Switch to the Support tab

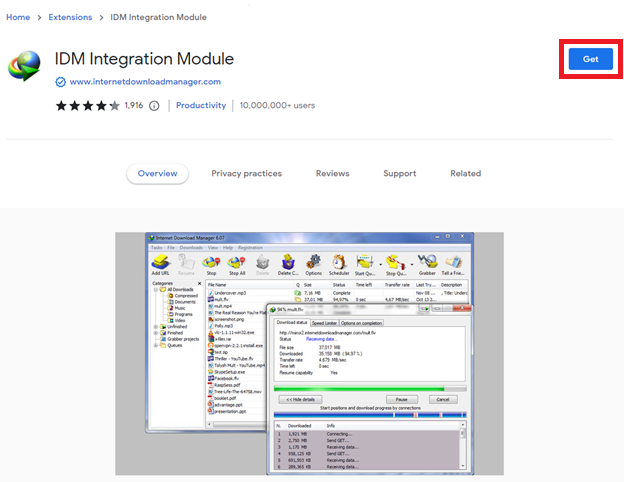click(400, 174)
